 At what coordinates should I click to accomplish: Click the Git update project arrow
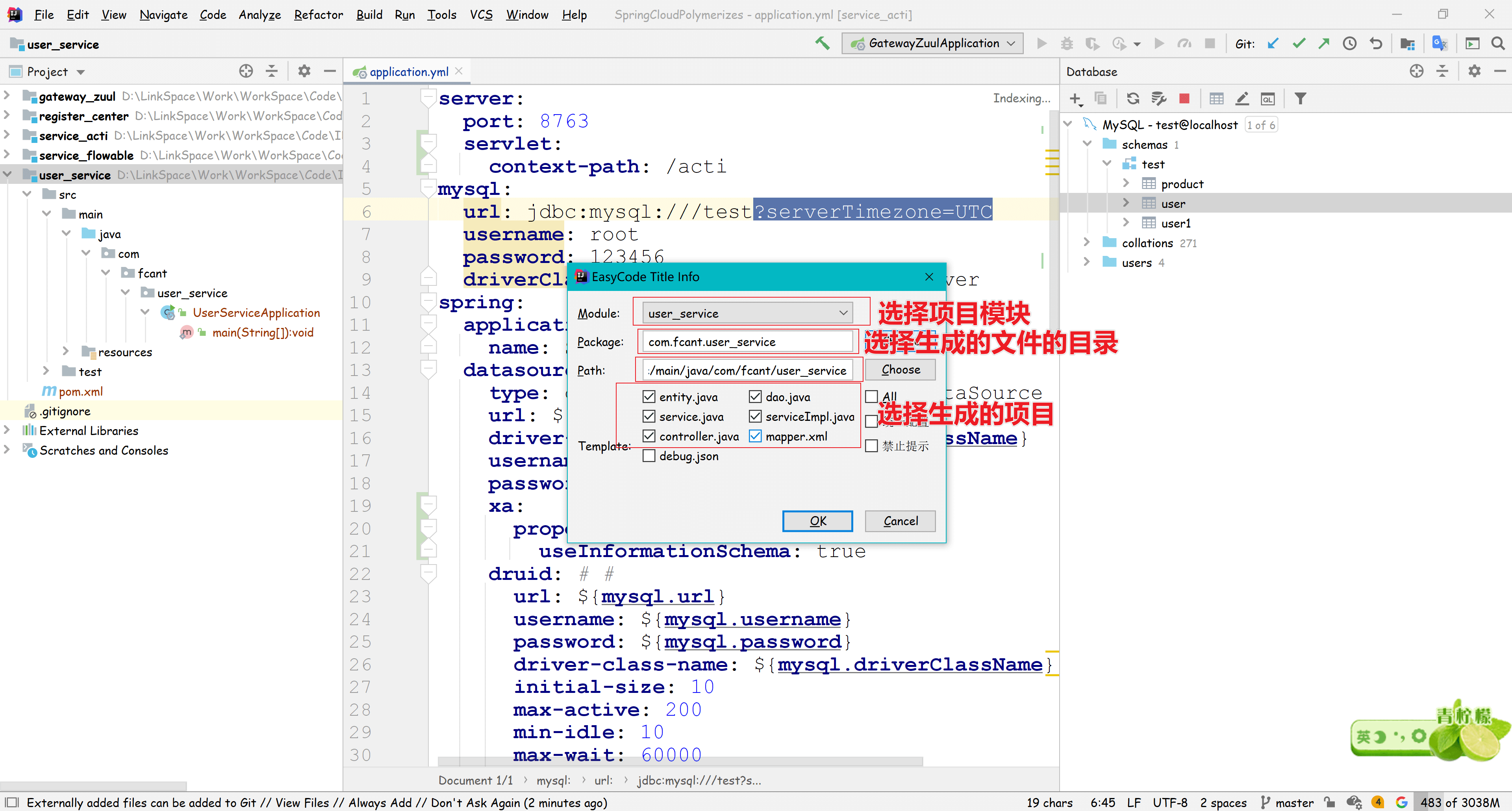(1273, 43)
